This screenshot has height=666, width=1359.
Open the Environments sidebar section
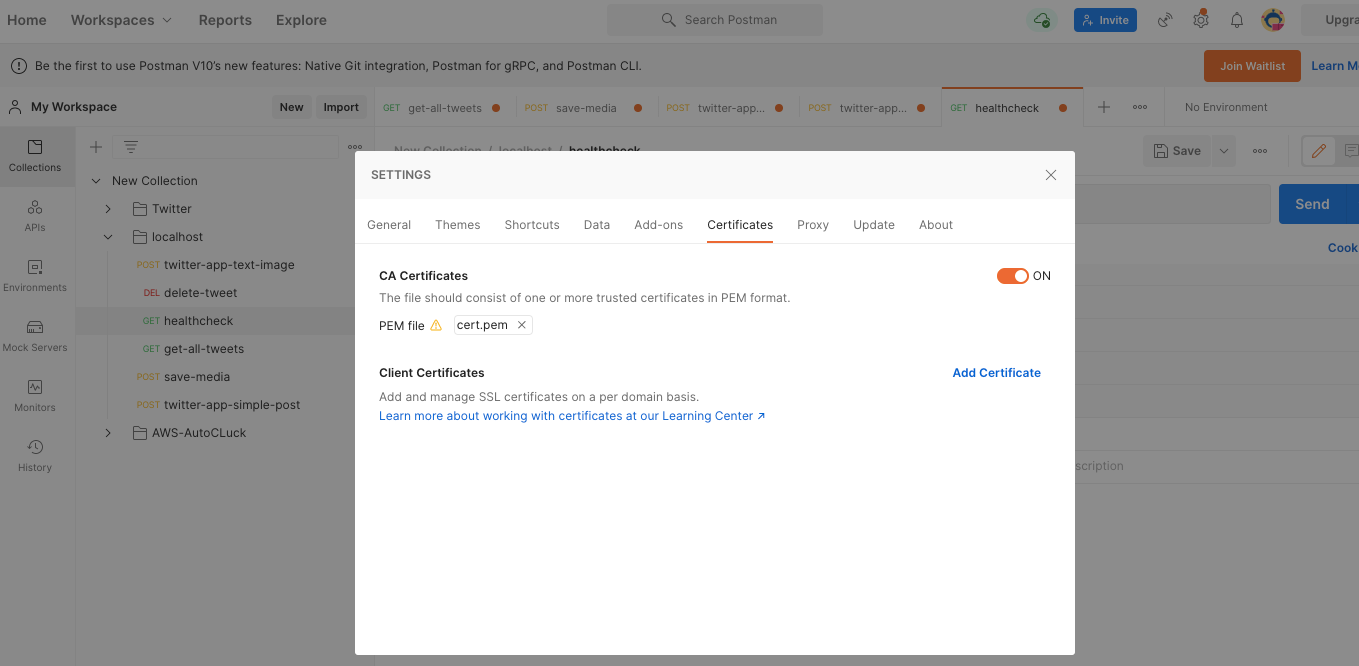click(35, 276)
